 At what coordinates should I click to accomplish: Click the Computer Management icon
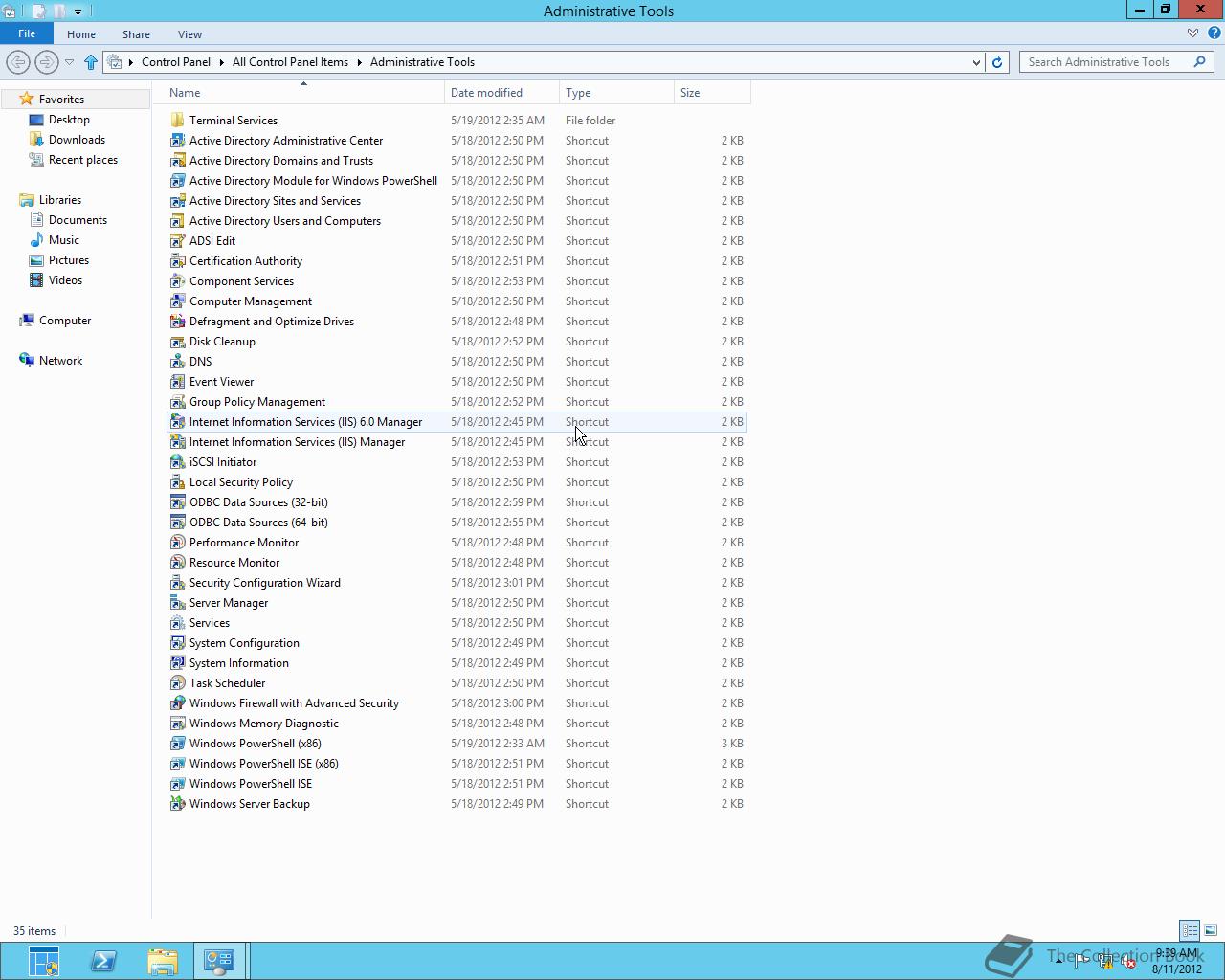click(177, 301)
